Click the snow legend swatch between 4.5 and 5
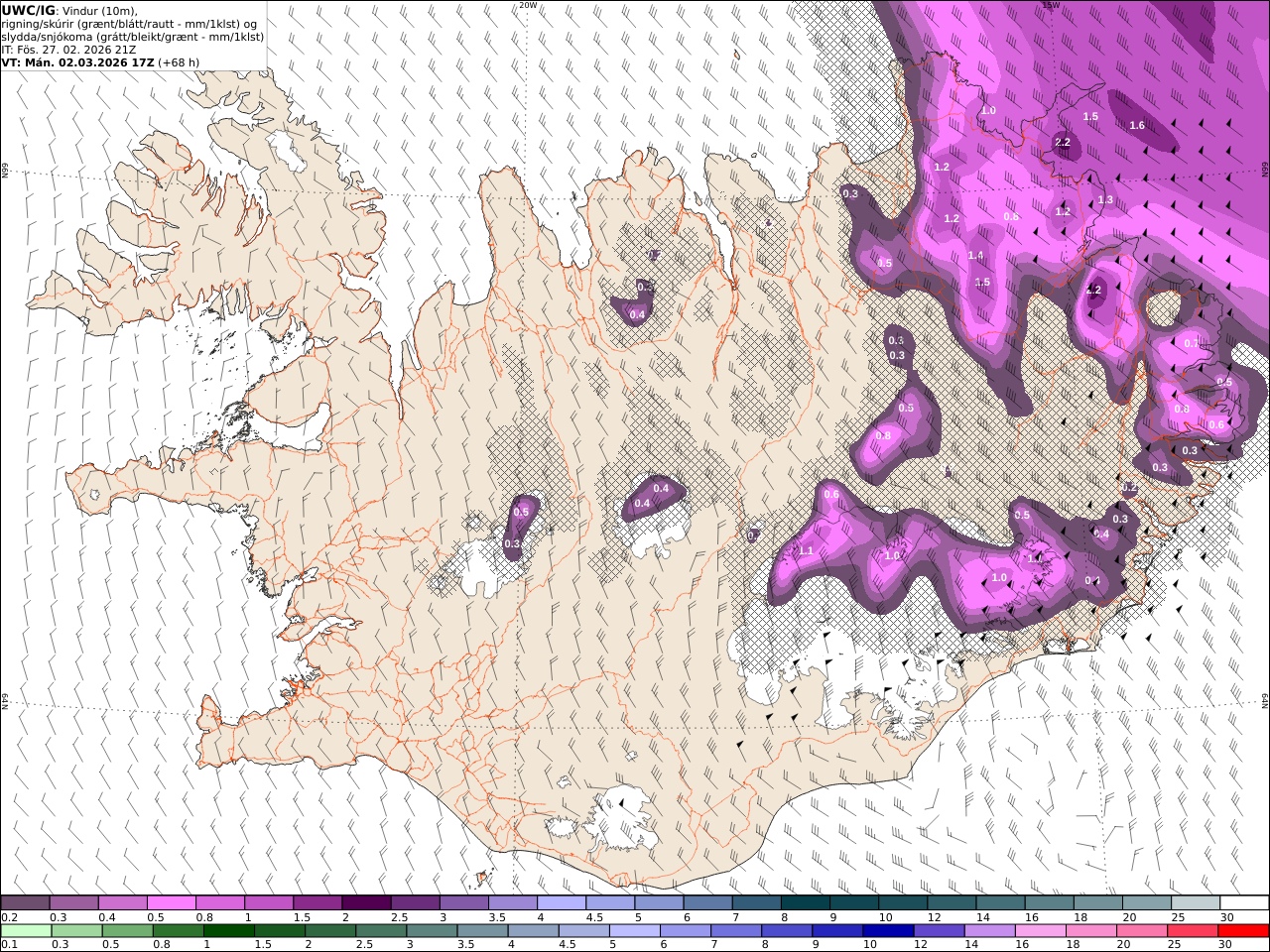Screen dimensions: 1270x952 click(610, 902)
